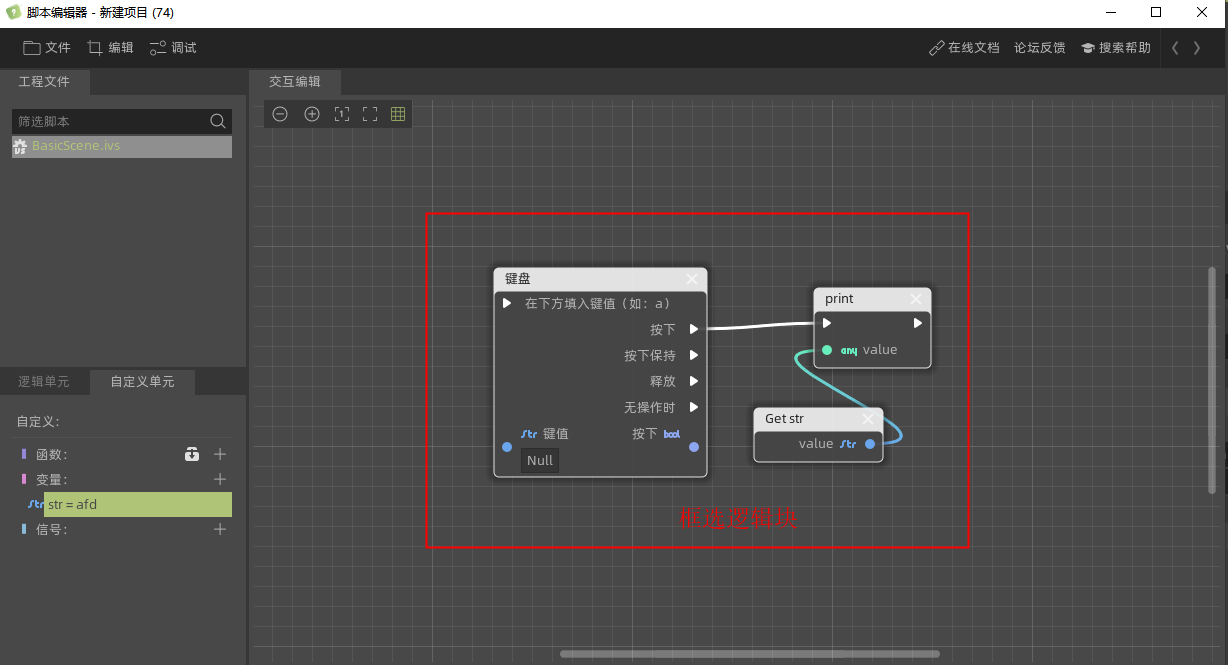Click print node execution output arrow
The height and width of the screenshot is (665, 1228).
[918, 323]
